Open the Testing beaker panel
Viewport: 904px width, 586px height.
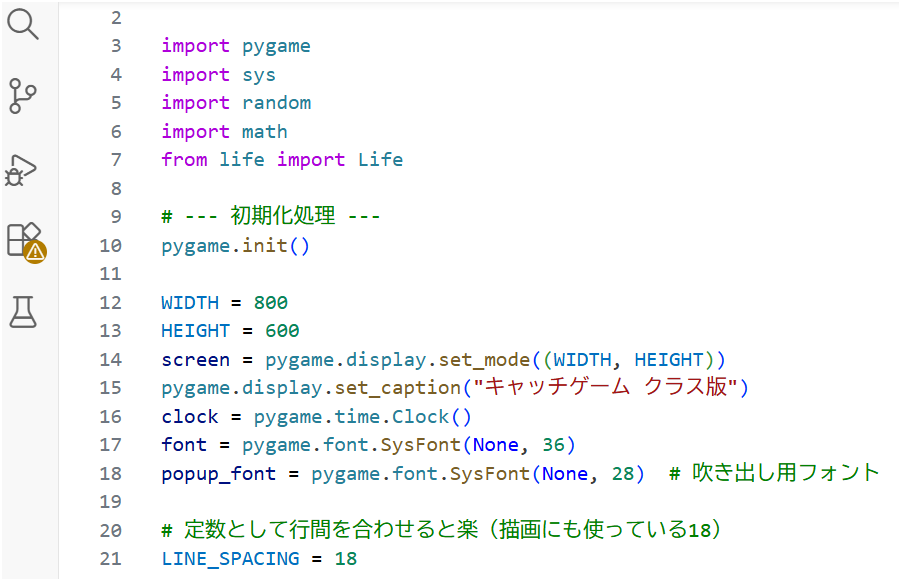pyautogui.click(x=22, y=312)
